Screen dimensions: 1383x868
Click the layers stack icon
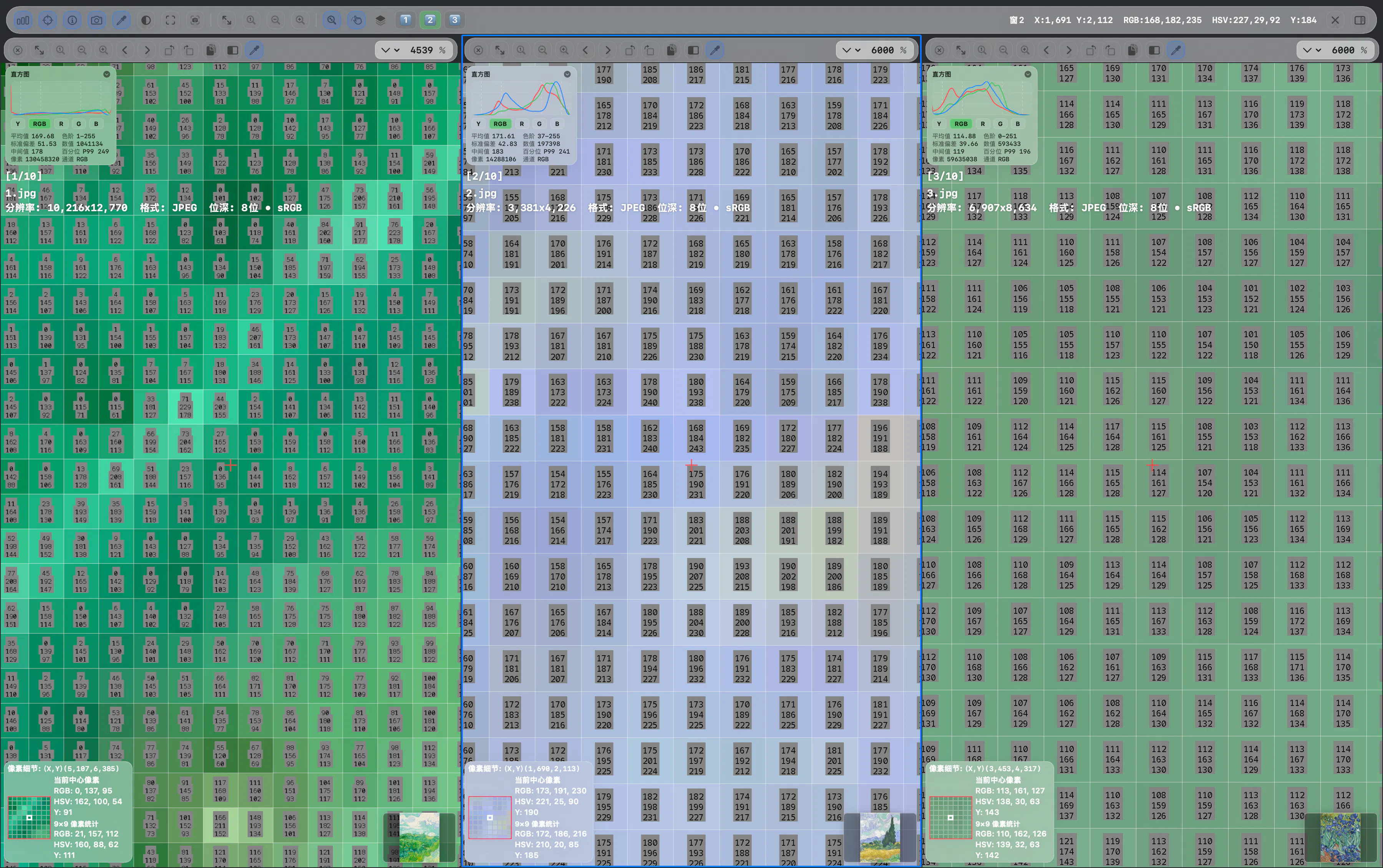tap(380, 20)
